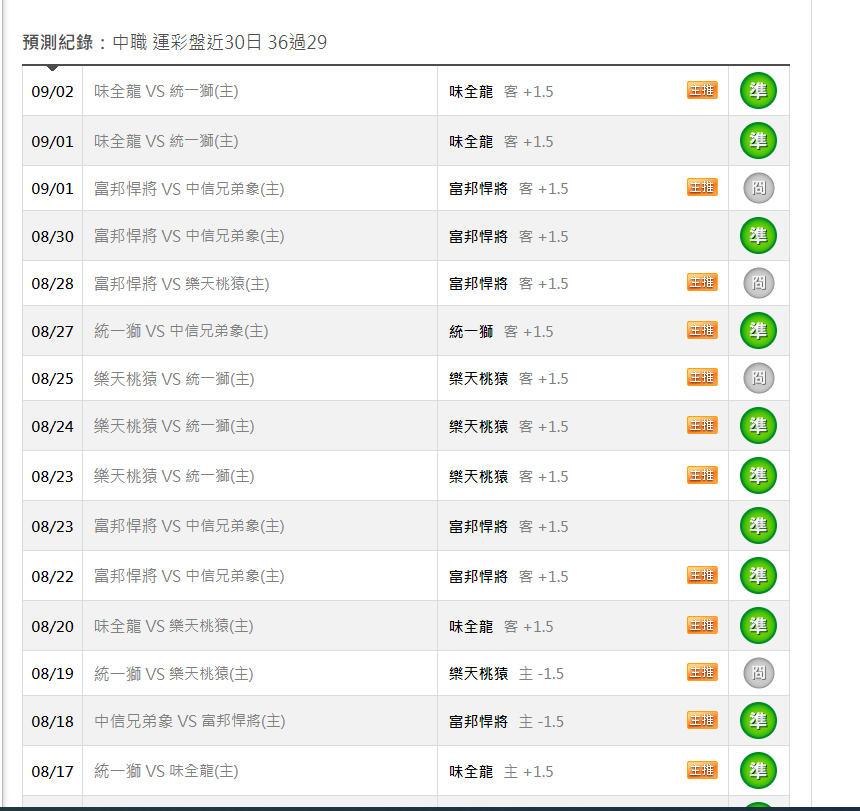Click 主推 badge on 09/01 富邦悍將 row
The image size is (860, 811).
click(702, 187)
